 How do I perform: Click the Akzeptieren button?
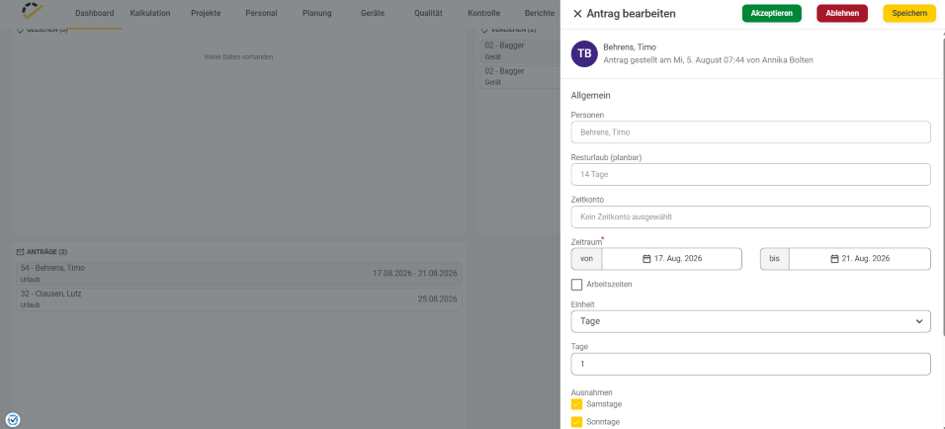(771, 13)
